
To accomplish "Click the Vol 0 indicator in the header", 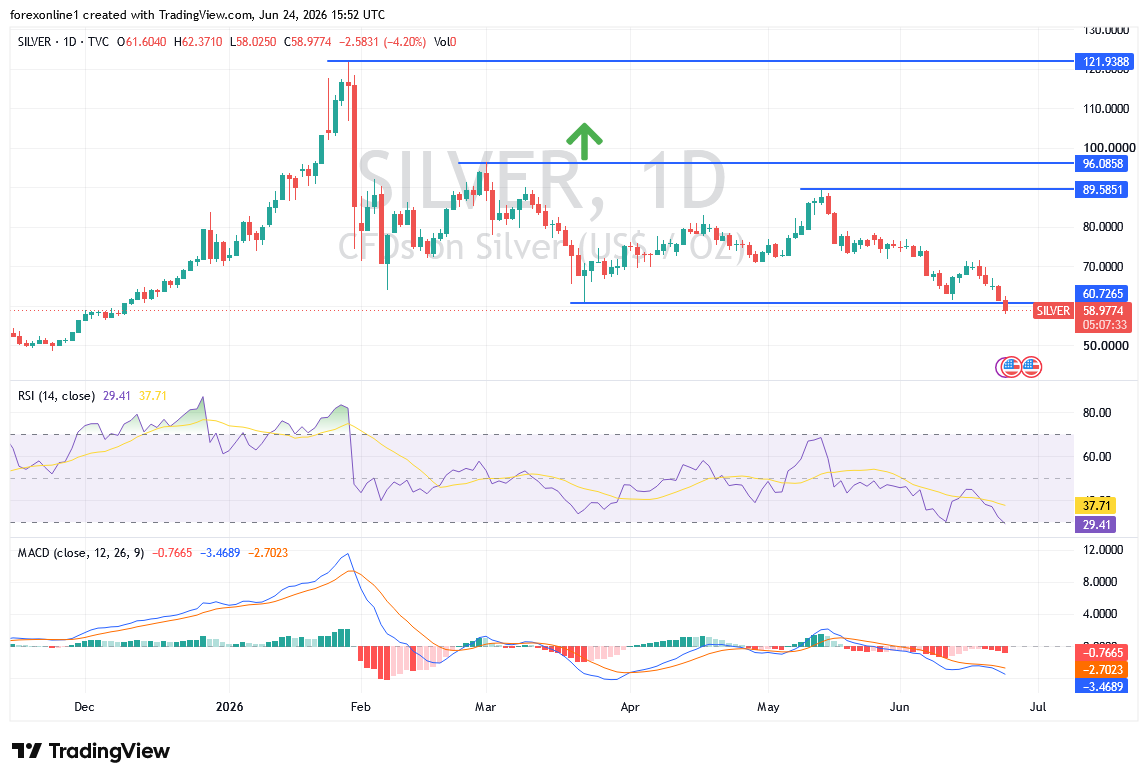I will [x=444, y=42].
